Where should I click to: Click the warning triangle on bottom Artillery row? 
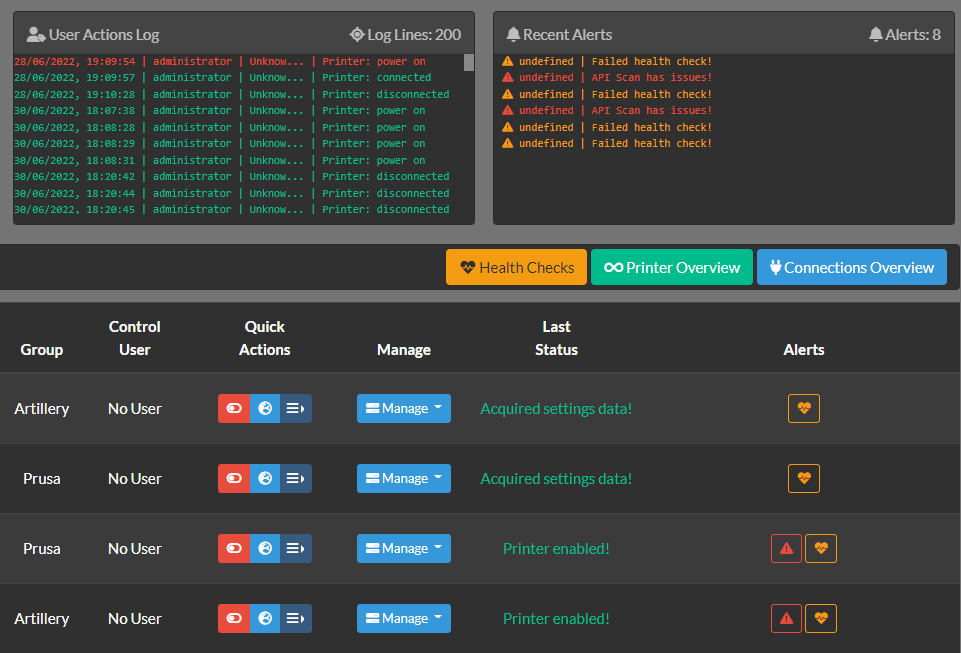click(786, 618)
